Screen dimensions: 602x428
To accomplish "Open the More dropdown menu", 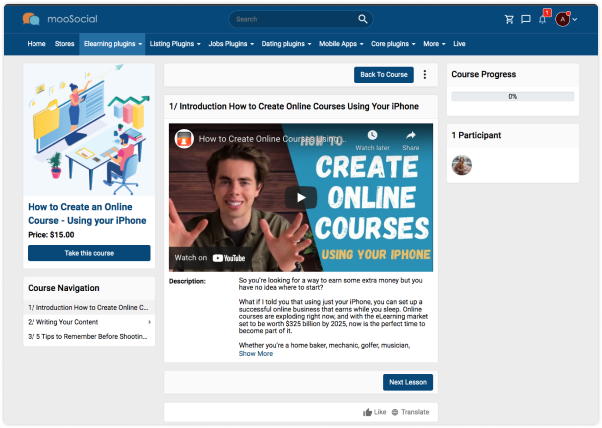I will (434, 44).
